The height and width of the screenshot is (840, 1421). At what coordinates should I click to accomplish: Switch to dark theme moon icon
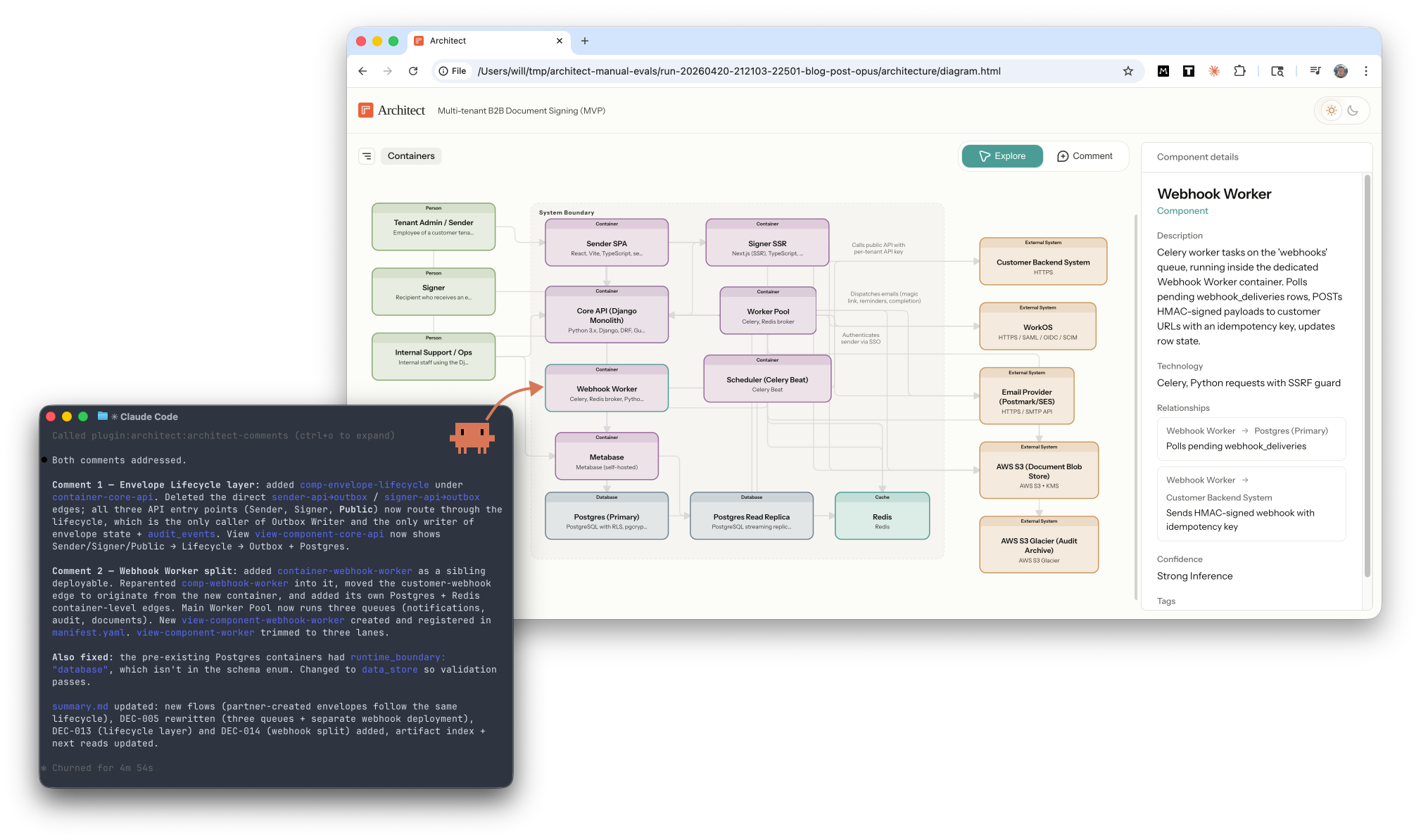pyautogui.click(x=1353, y=110)
